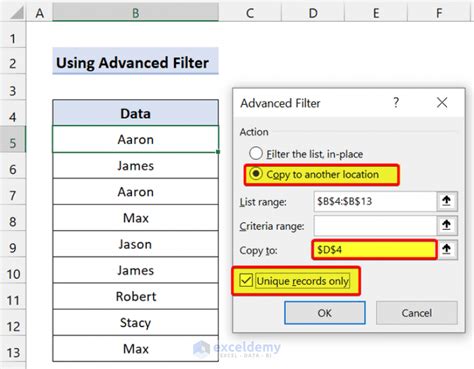Select cell B7 containing Aaron
The height and width of the screenshot is (369, 474).
[x=135, y=192]
